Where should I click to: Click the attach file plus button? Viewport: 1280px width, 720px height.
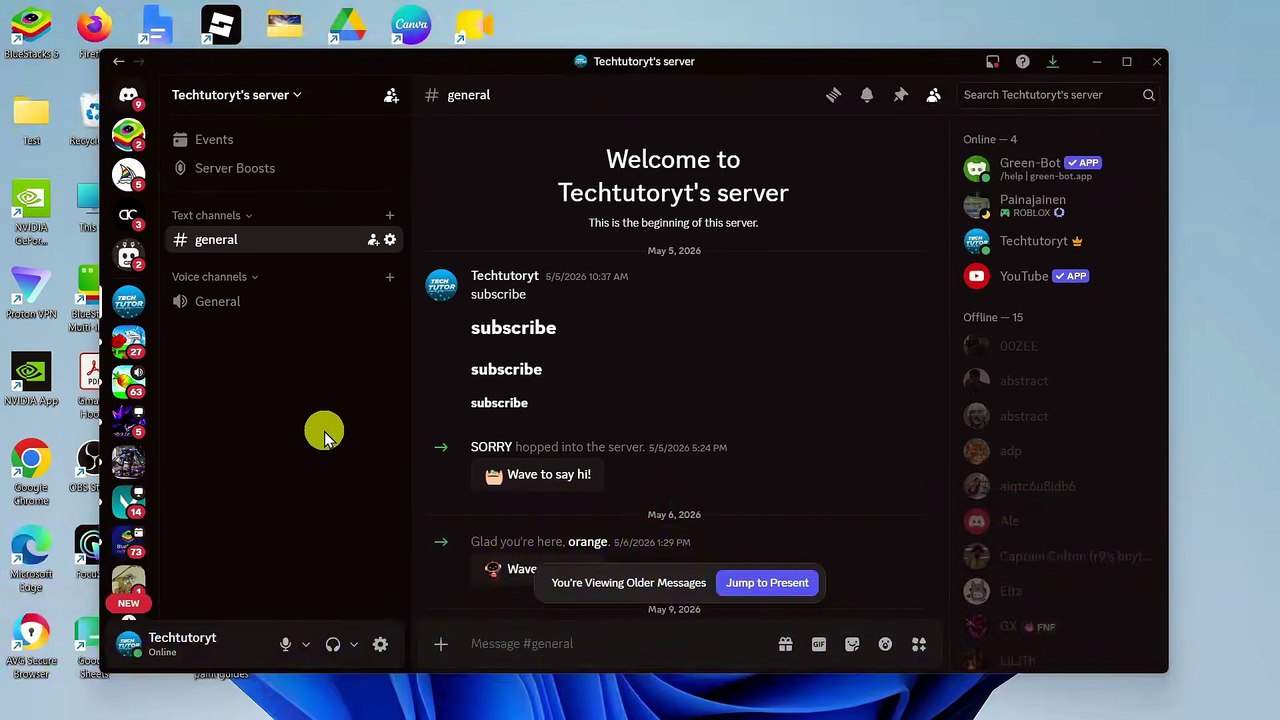point(441,644)
